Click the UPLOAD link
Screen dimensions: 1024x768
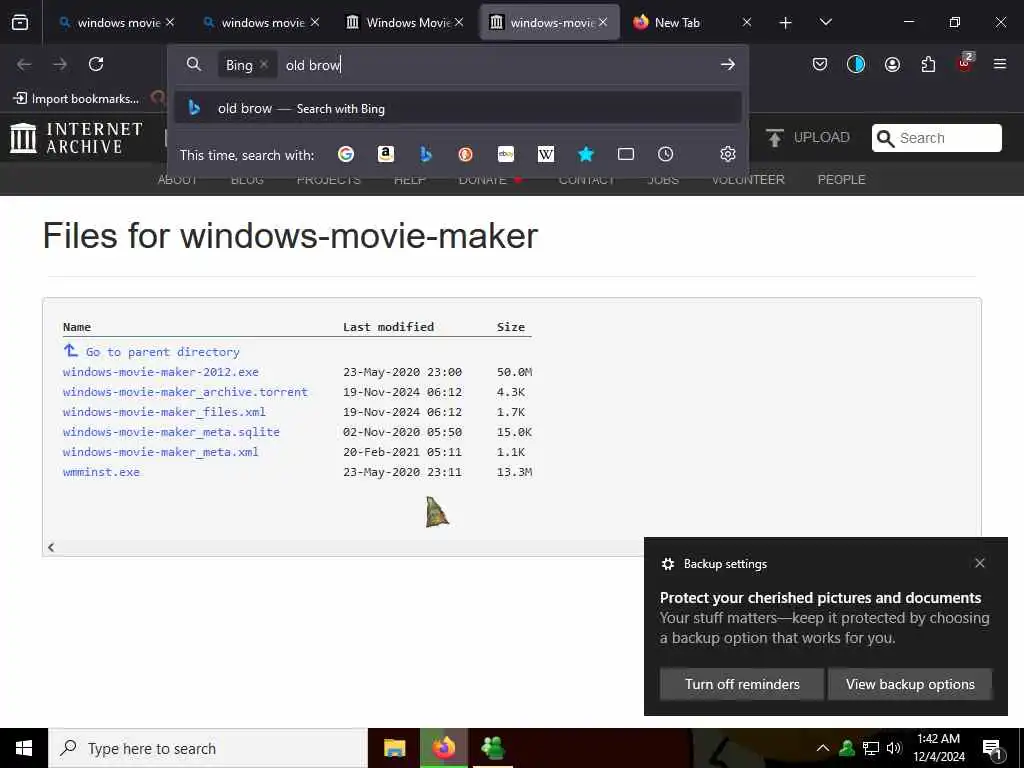pos(808,137)
